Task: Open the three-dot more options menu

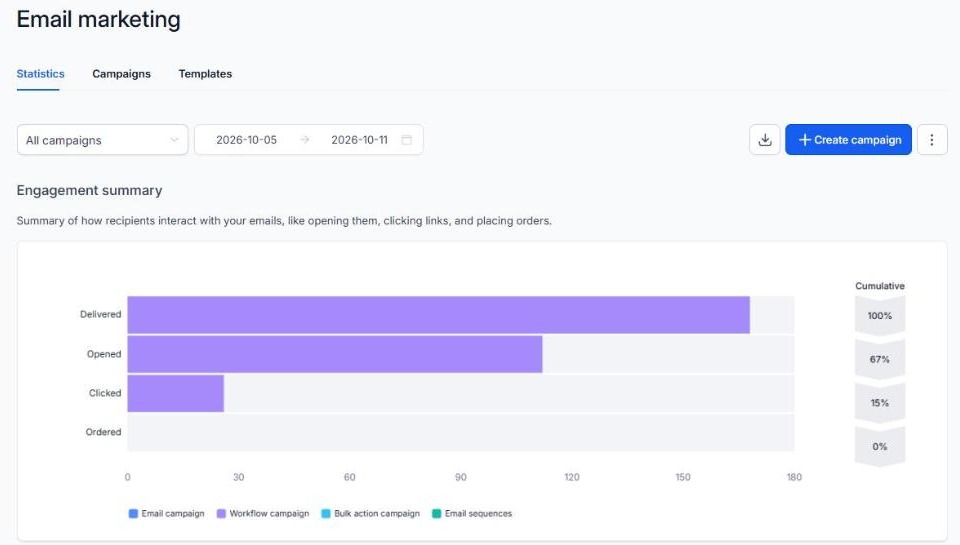Action: click(932, 140)
